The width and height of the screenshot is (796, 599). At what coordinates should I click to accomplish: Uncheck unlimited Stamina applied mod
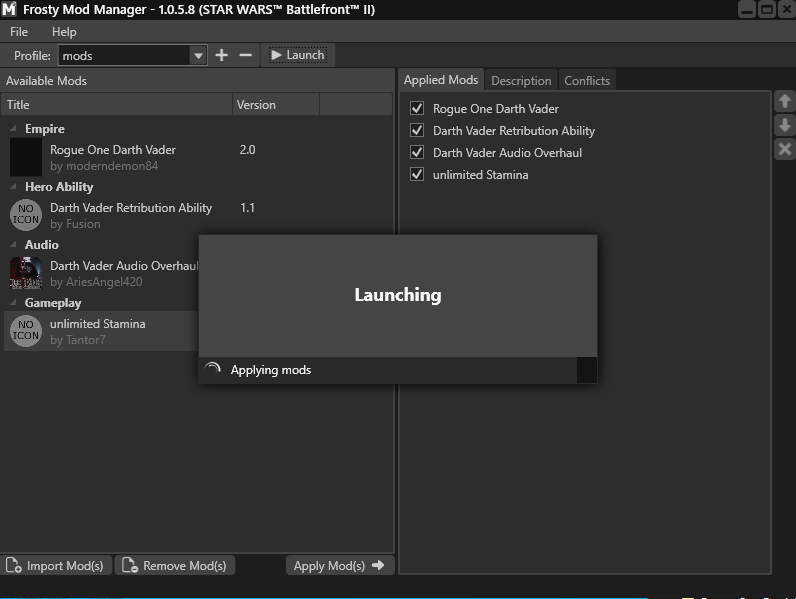click(417, 175)
